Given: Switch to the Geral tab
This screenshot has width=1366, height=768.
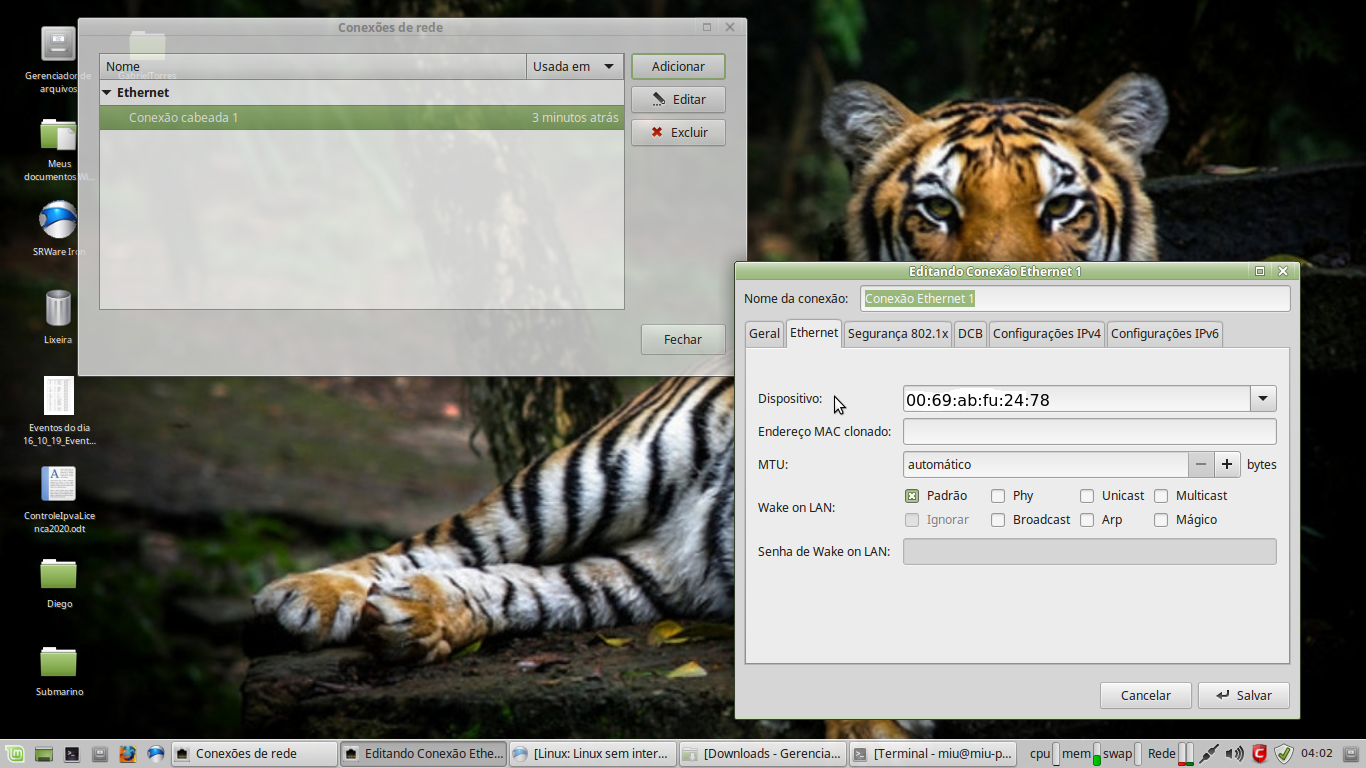Looking at the screenshot, I should point(764,334).
